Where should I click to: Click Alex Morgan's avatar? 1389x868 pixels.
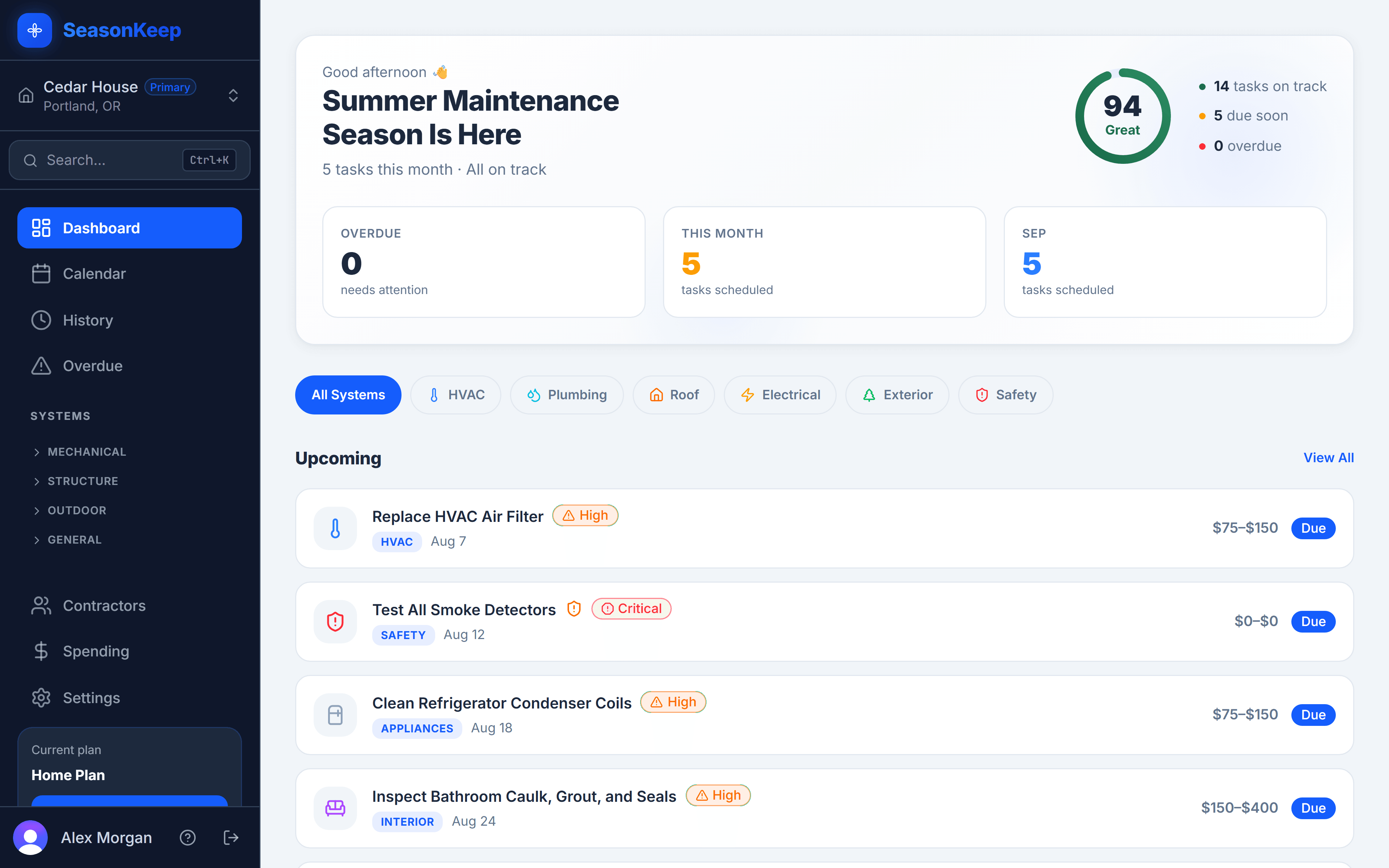pos(30,838)
